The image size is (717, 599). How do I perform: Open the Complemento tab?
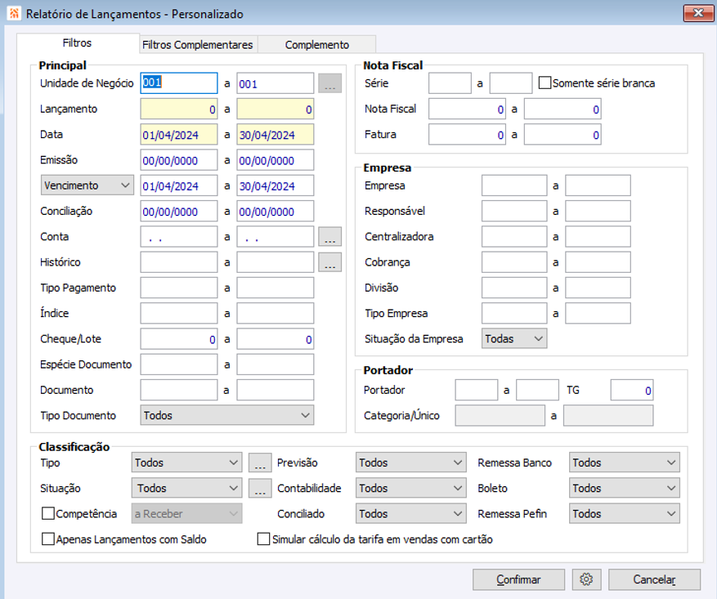(x=317, y=45)
